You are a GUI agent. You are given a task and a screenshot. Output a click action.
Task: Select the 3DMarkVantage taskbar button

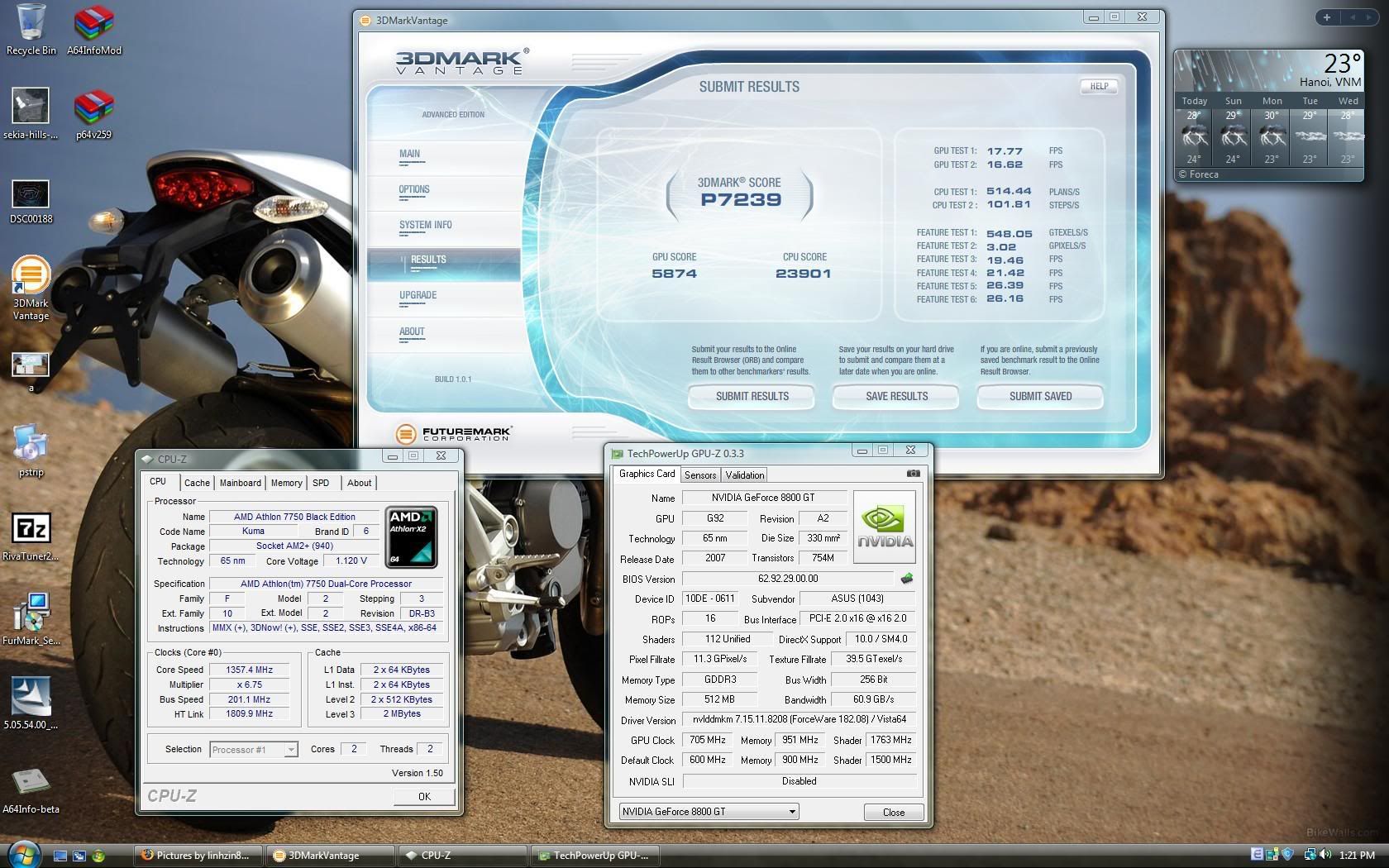coord(332,856)
